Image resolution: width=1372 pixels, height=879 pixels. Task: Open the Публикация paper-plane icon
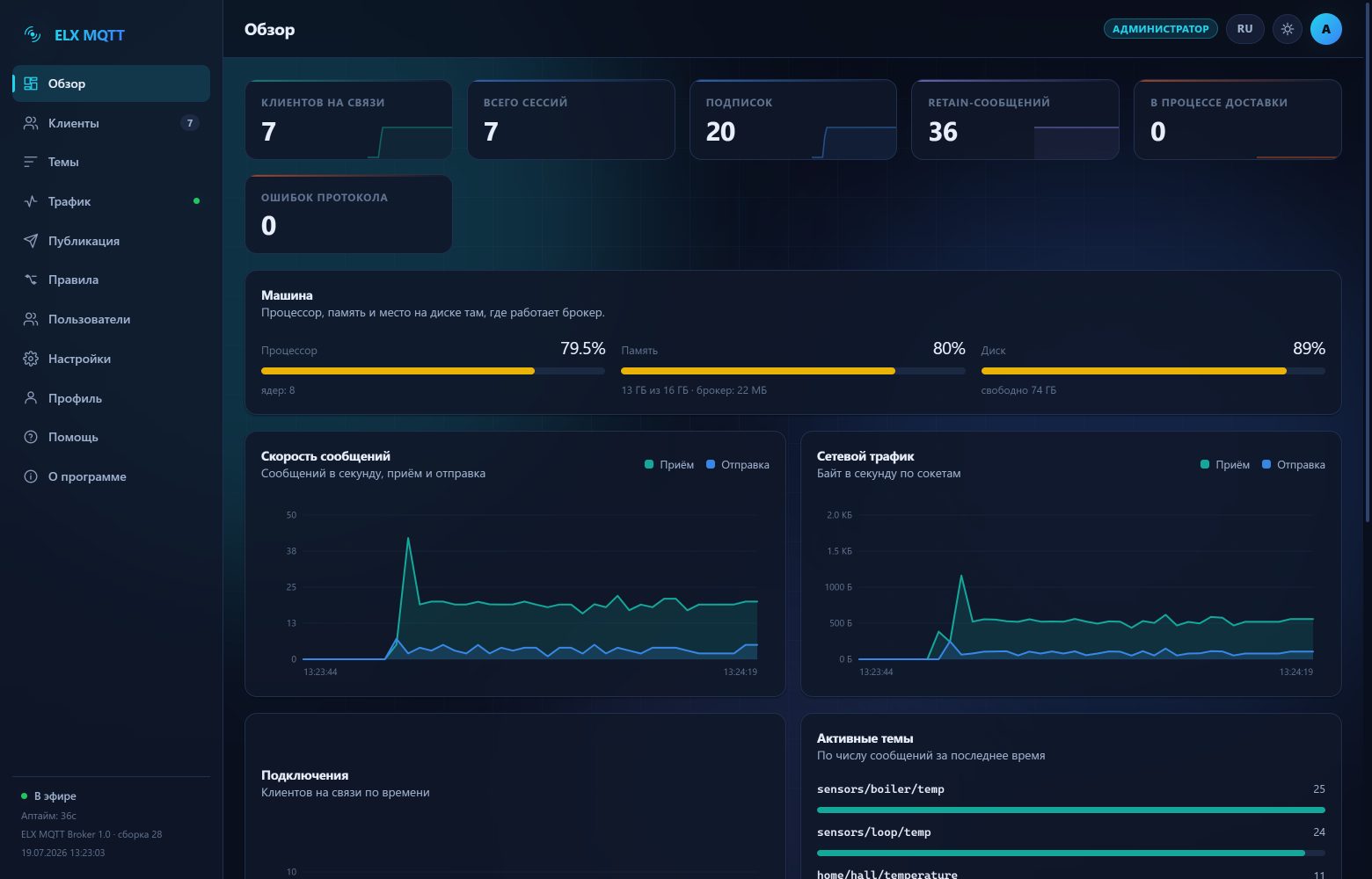pos(31,241)
